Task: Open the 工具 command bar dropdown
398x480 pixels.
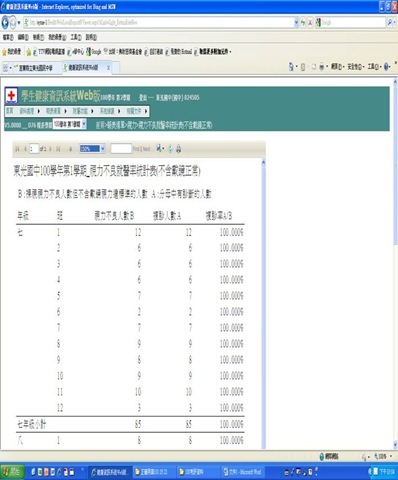Action: (374, 67)
